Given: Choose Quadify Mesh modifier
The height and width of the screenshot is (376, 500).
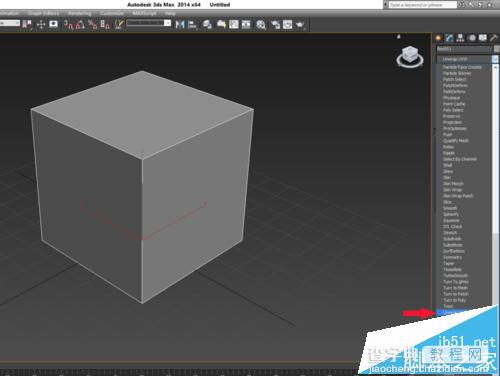Looking at the screenshot, I should click(456, 141).
